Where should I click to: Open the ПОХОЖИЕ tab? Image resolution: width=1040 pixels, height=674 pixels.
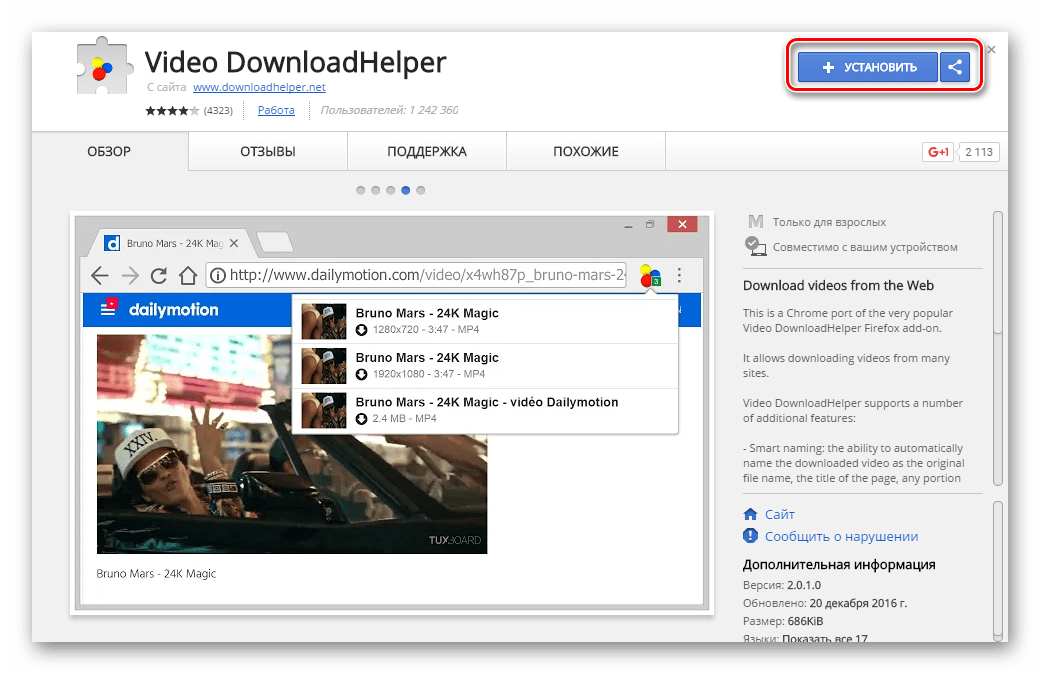[x=585, y=151]
